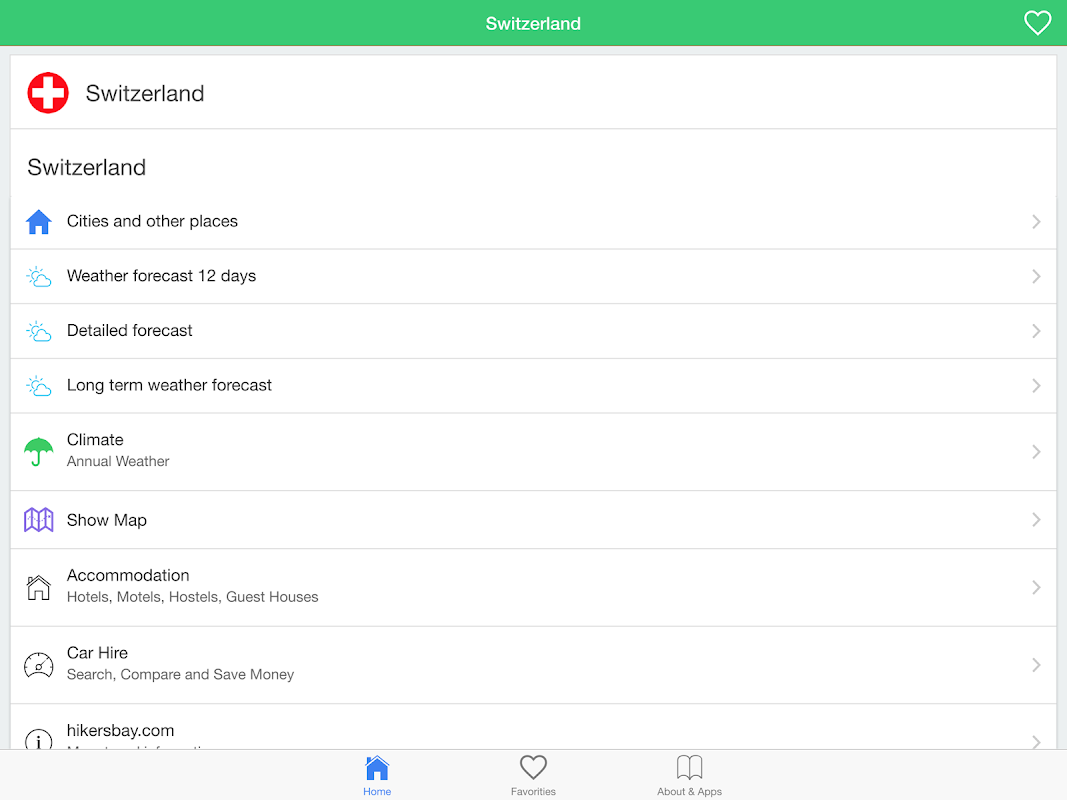Switch to the Favorities tab

tap(534, 776)
